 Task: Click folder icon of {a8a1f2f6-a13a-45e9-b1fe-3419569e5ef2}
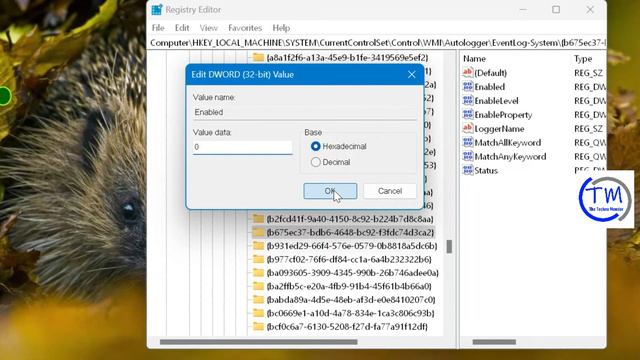[x=258, y=58]
